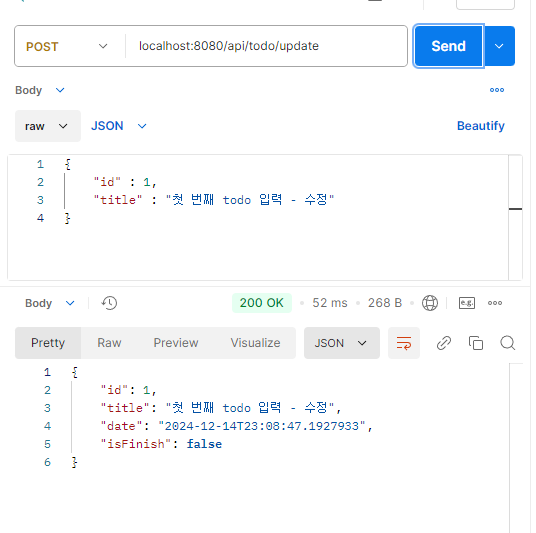Screen dimensions: 536x533
Task: Switch to Raw response view
Action: click(x=109, y=343)
